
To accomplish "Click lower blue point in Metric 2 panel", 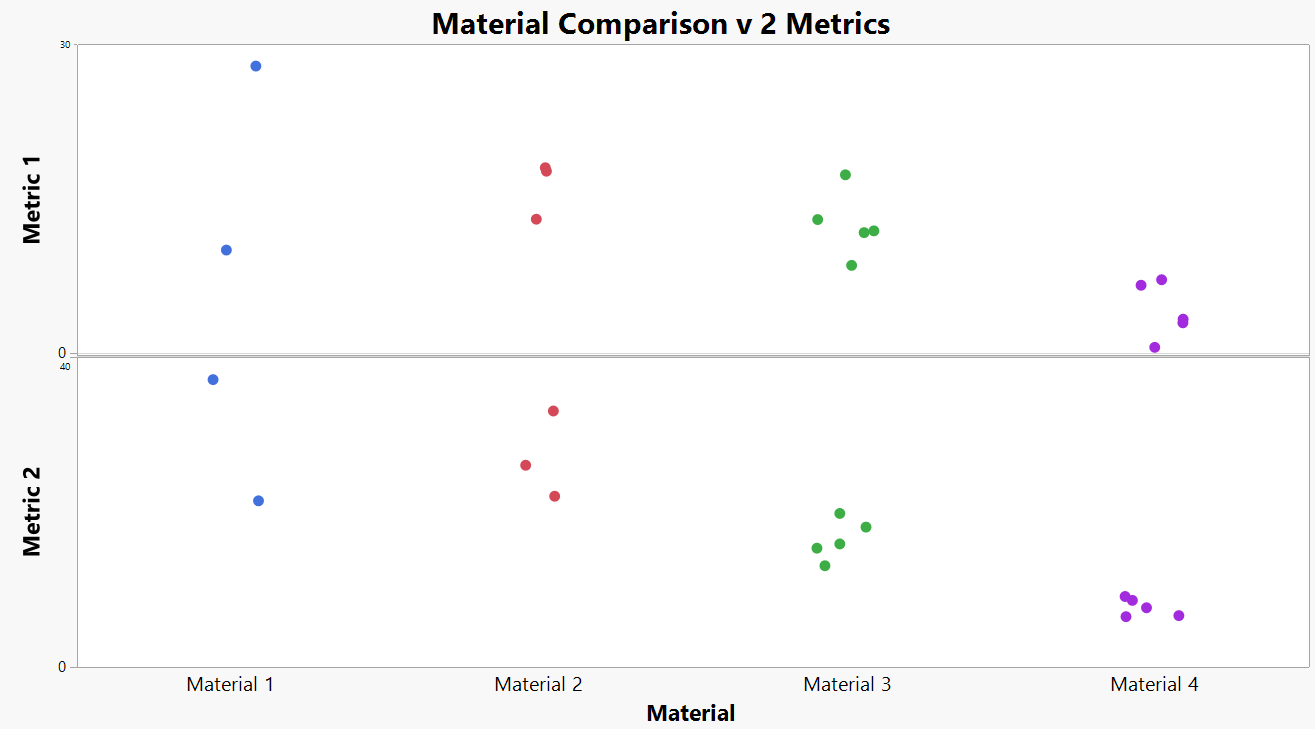I will pyautogui.click(x=258, y=501).
